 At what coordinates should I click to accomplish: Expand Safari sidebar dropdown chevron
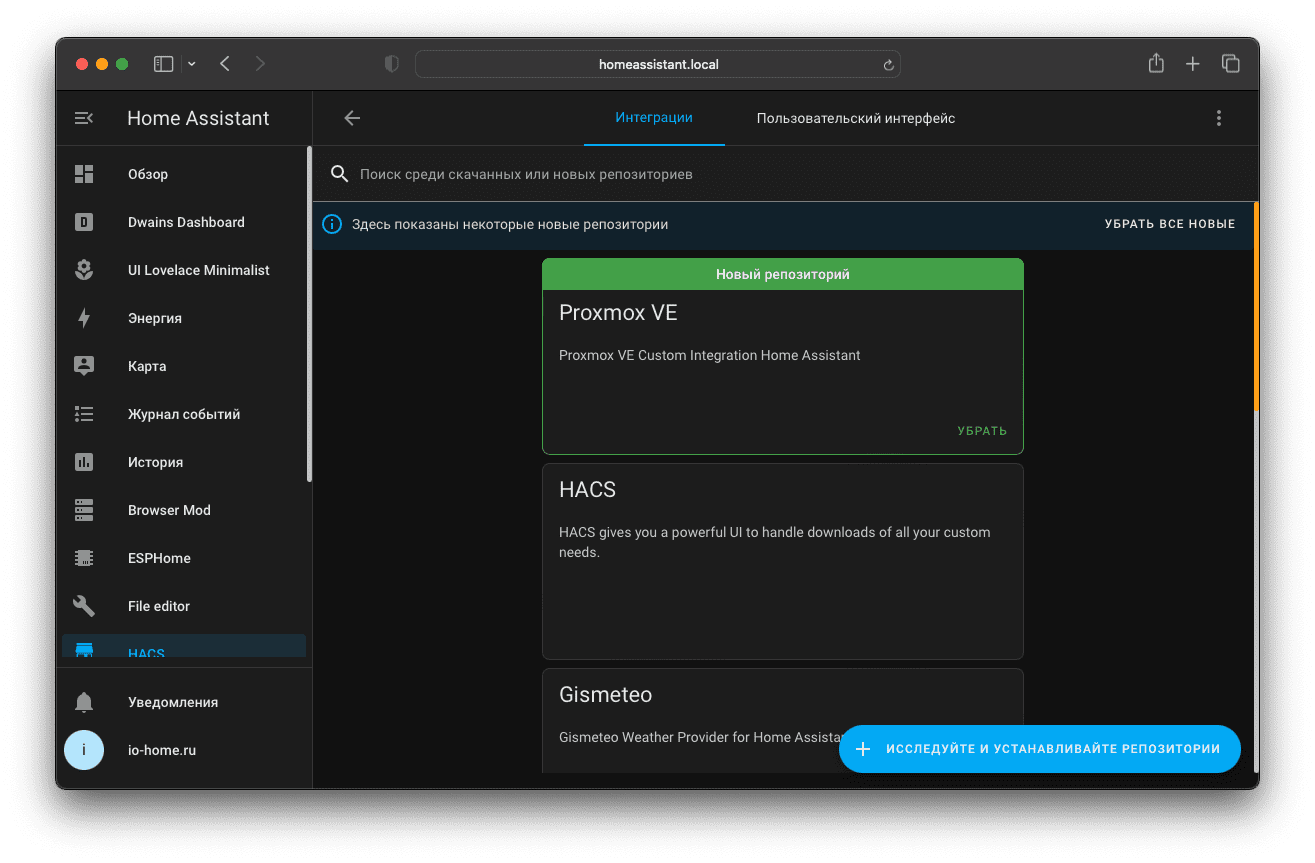(x=192, y=64)
